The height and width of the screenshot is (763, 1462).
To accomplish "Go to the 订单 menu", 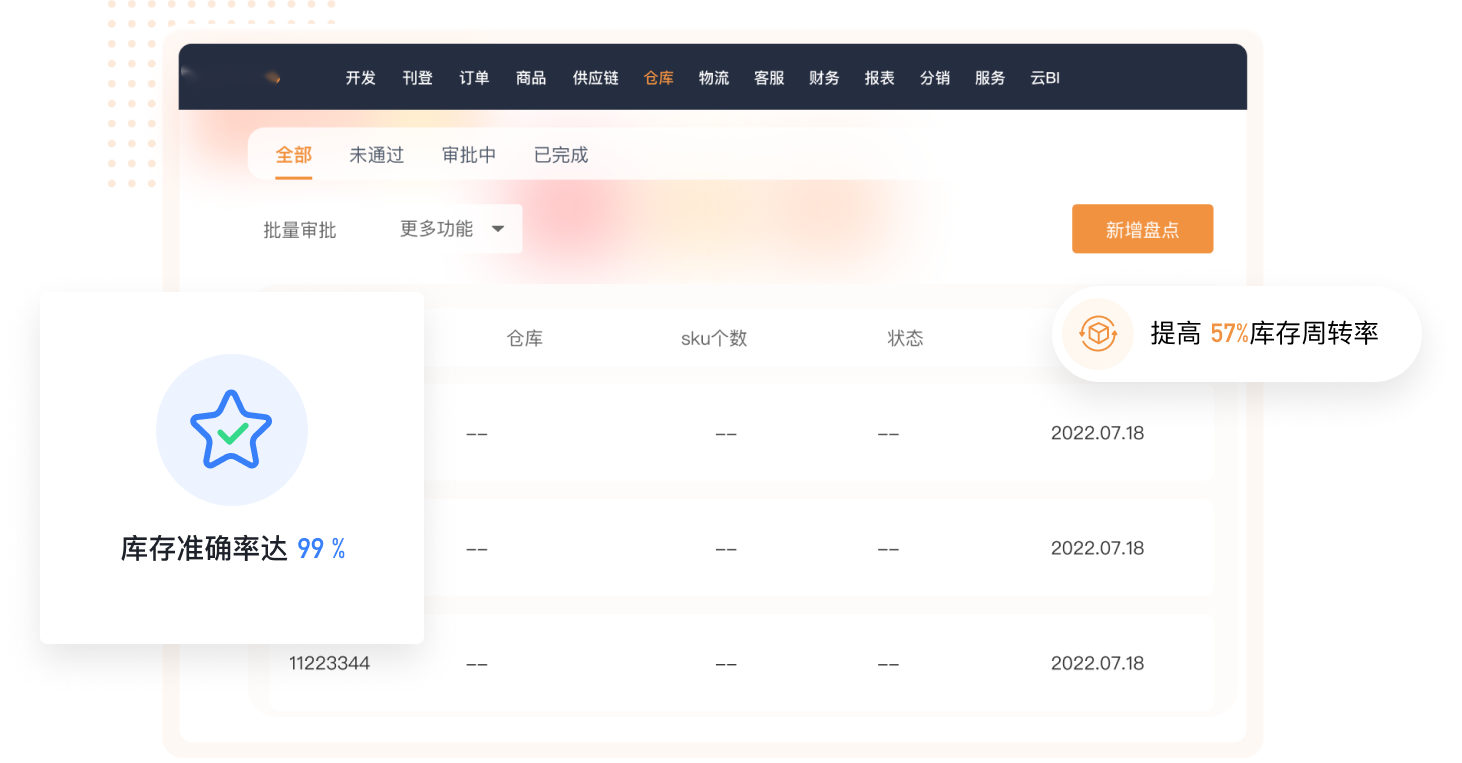I will click(474, 78).
